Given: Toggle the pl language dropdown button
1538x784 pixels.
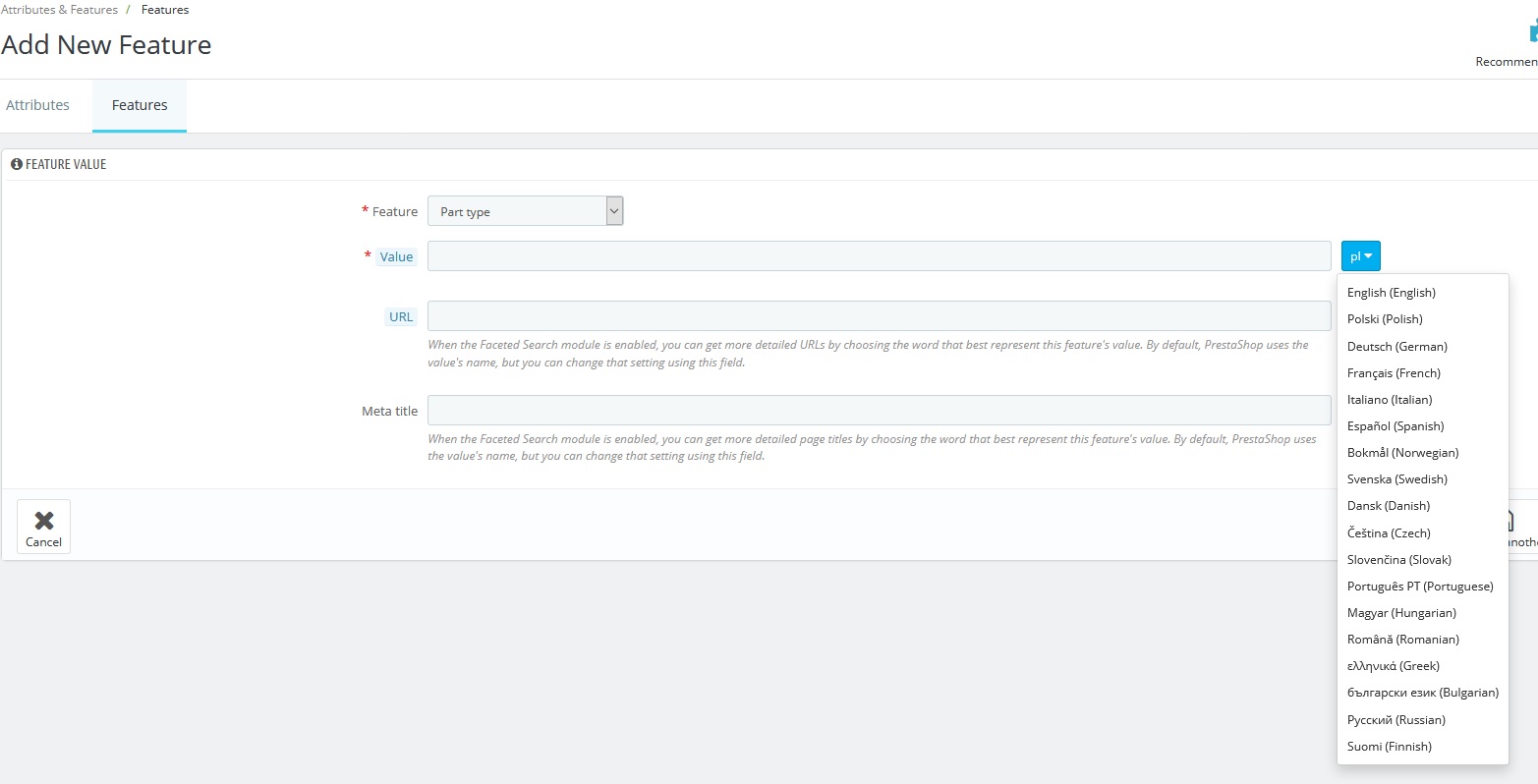Looking at the screenshot, I should pyautogui.click(x=1361, y=256).
